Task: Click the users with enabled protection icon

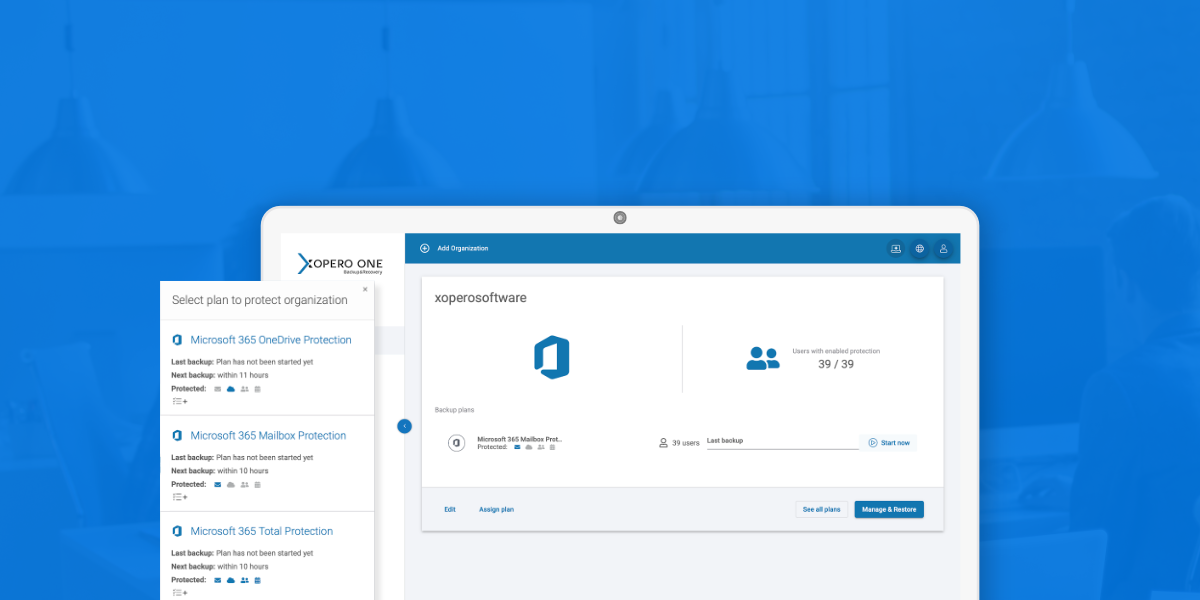Action: pos(763,358)
